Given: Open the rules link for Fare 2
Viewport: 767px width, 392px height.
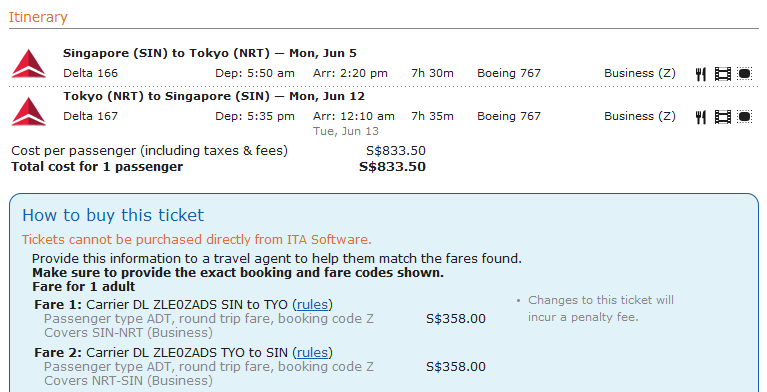Looking at the screenshot, I should [x=312, y=352].
